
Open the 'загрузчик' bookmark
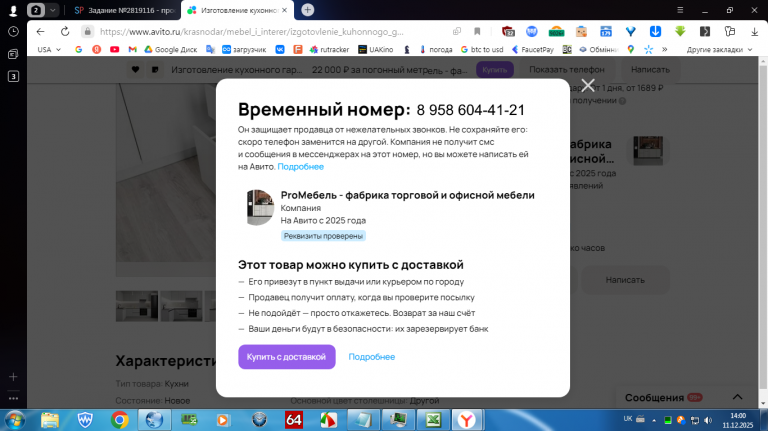tap(244, 49)
